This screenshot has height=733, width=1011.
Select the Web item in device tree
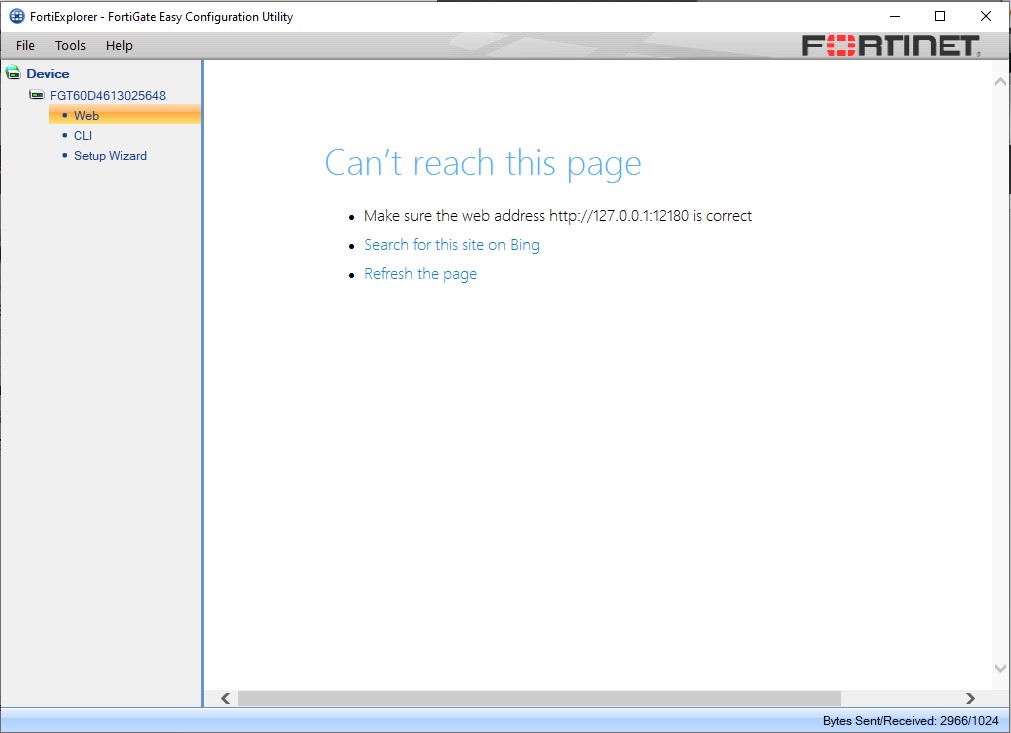(x=124, y=115)
